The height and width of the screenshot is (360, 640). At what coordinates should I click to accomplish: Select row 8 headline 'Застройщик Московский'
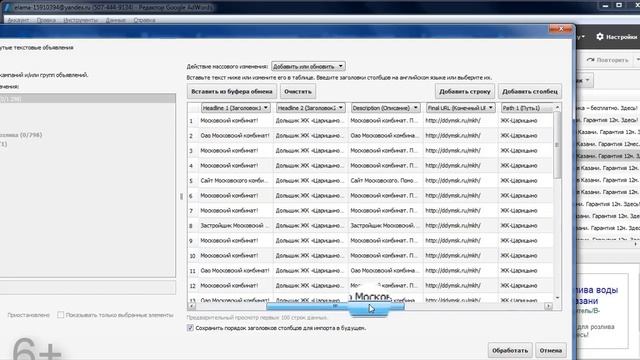(x=235, y=225)
